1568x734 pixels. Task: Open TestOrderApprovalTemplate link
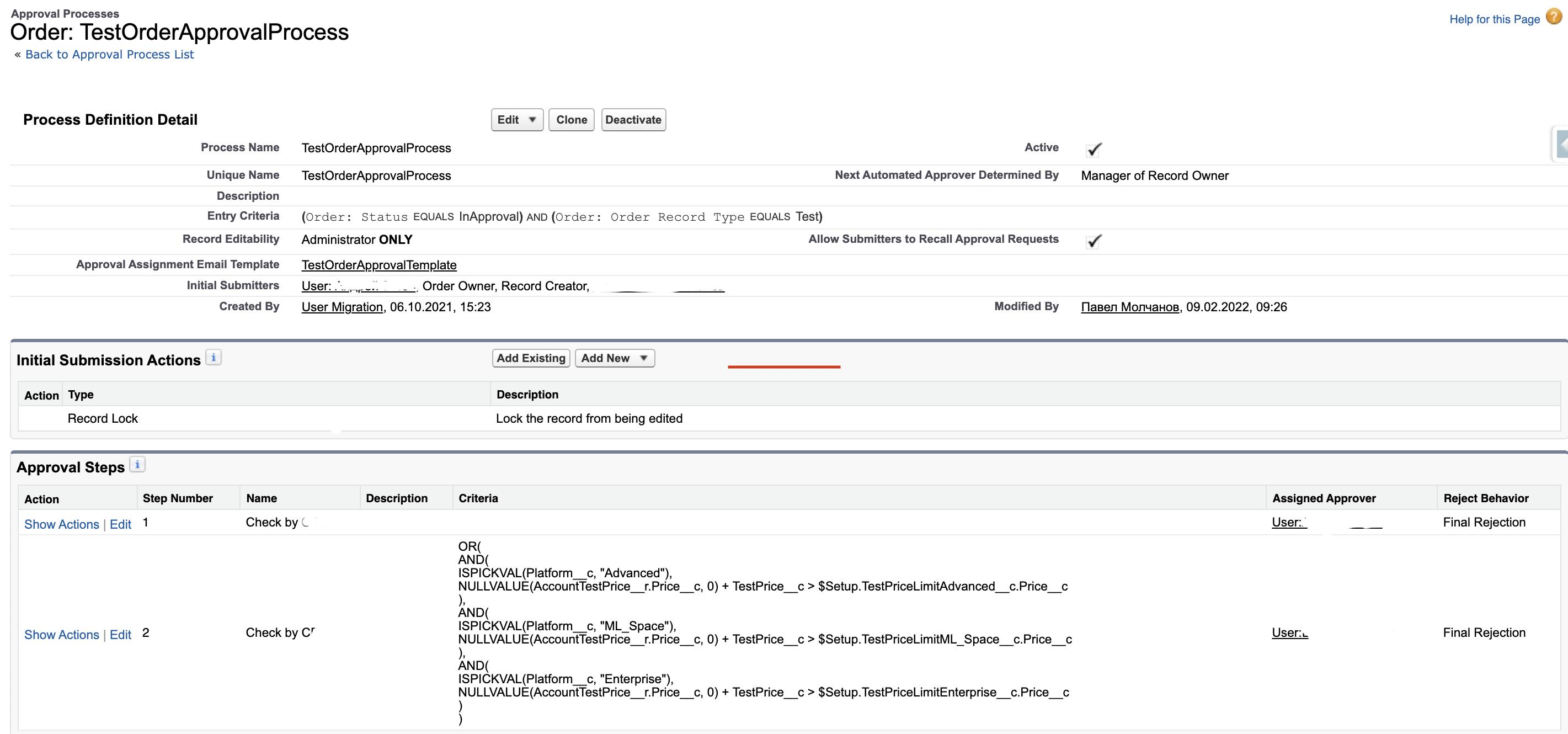(378, 264)
